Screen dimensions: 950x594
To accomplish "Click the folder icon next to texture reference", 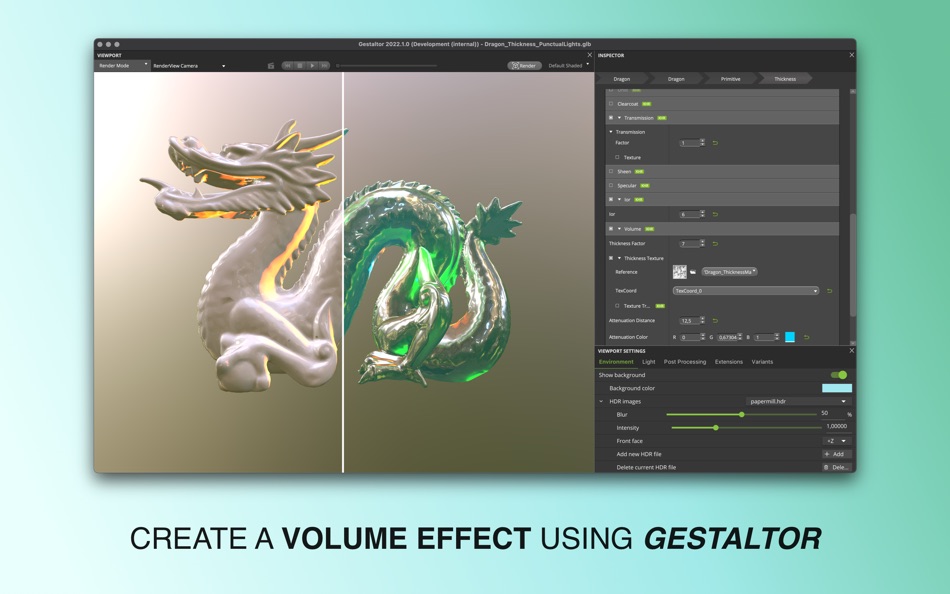I will (x=693, y=272).
